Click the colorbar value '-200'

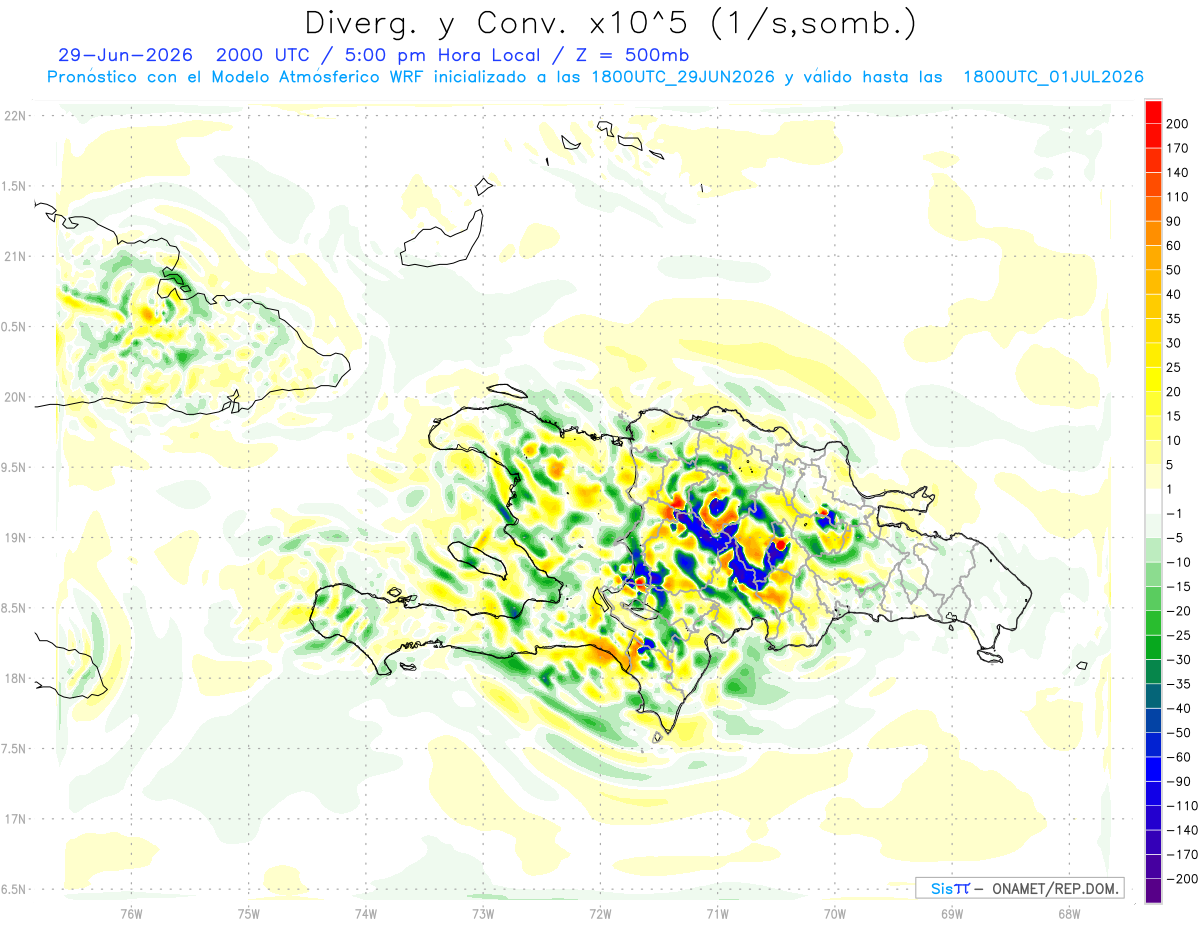coord(1183,878)
